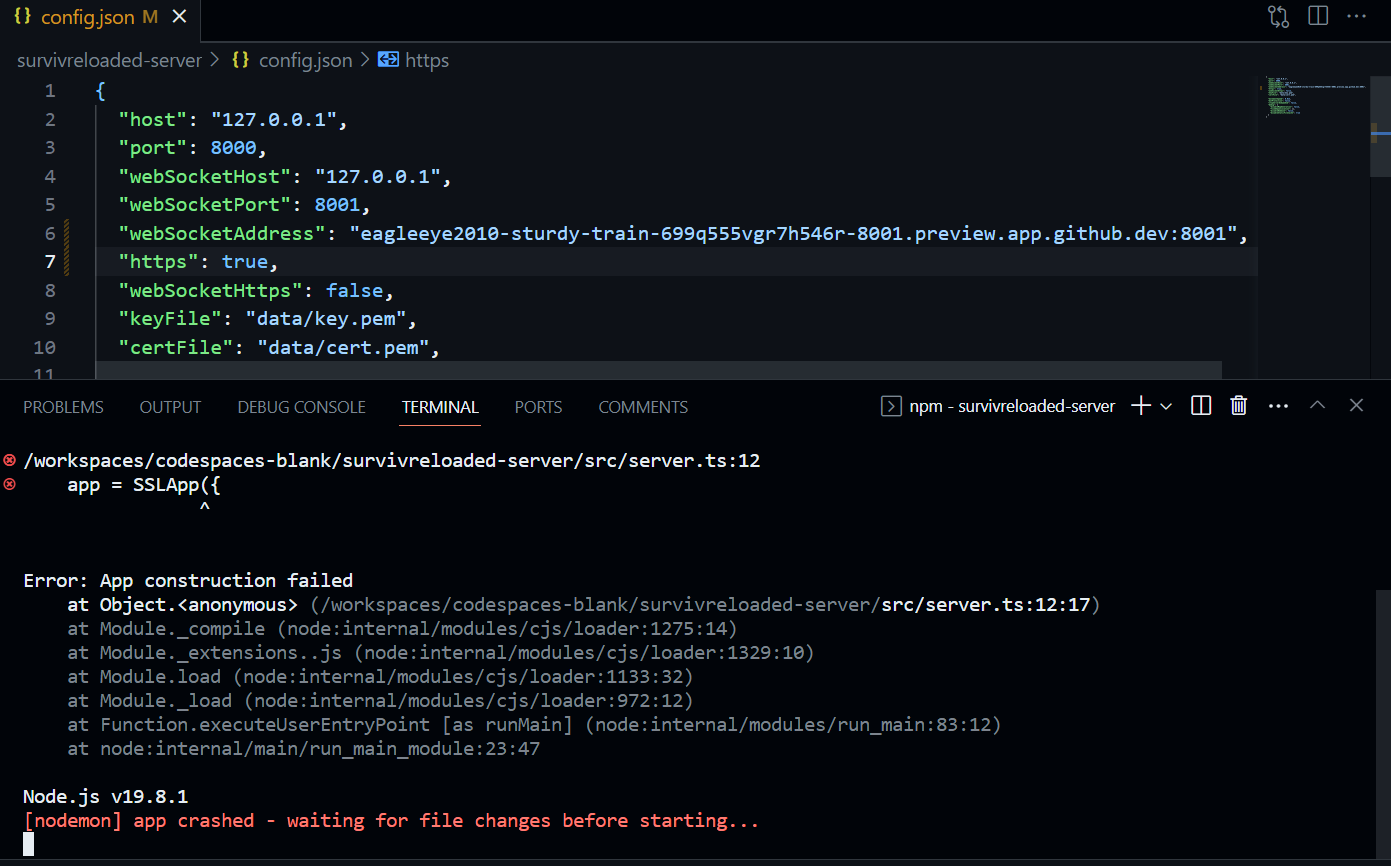Click the value false after "webSocketHttps"
1391x866 pixels.
click(x=354, y=291)
